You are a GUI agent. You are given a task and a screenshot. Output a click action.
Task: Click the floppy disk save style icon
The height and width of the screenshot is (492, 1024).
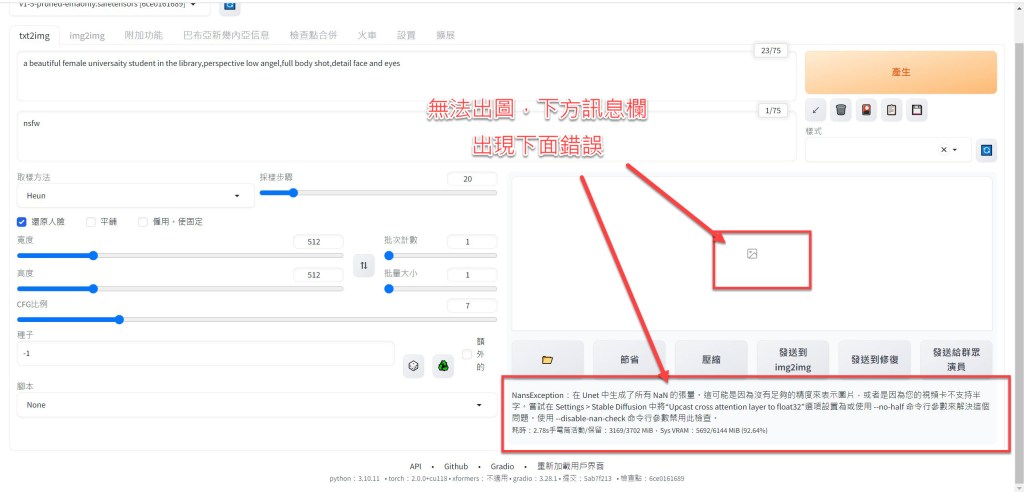[x=916, y=110]
